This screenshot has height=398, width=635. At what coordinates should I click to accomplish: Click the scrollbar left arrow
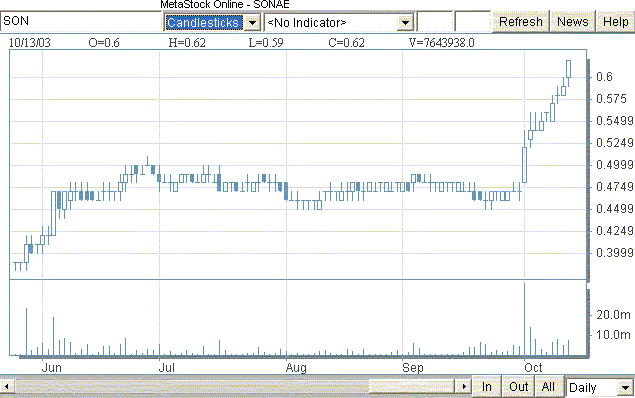click(6, 387)
